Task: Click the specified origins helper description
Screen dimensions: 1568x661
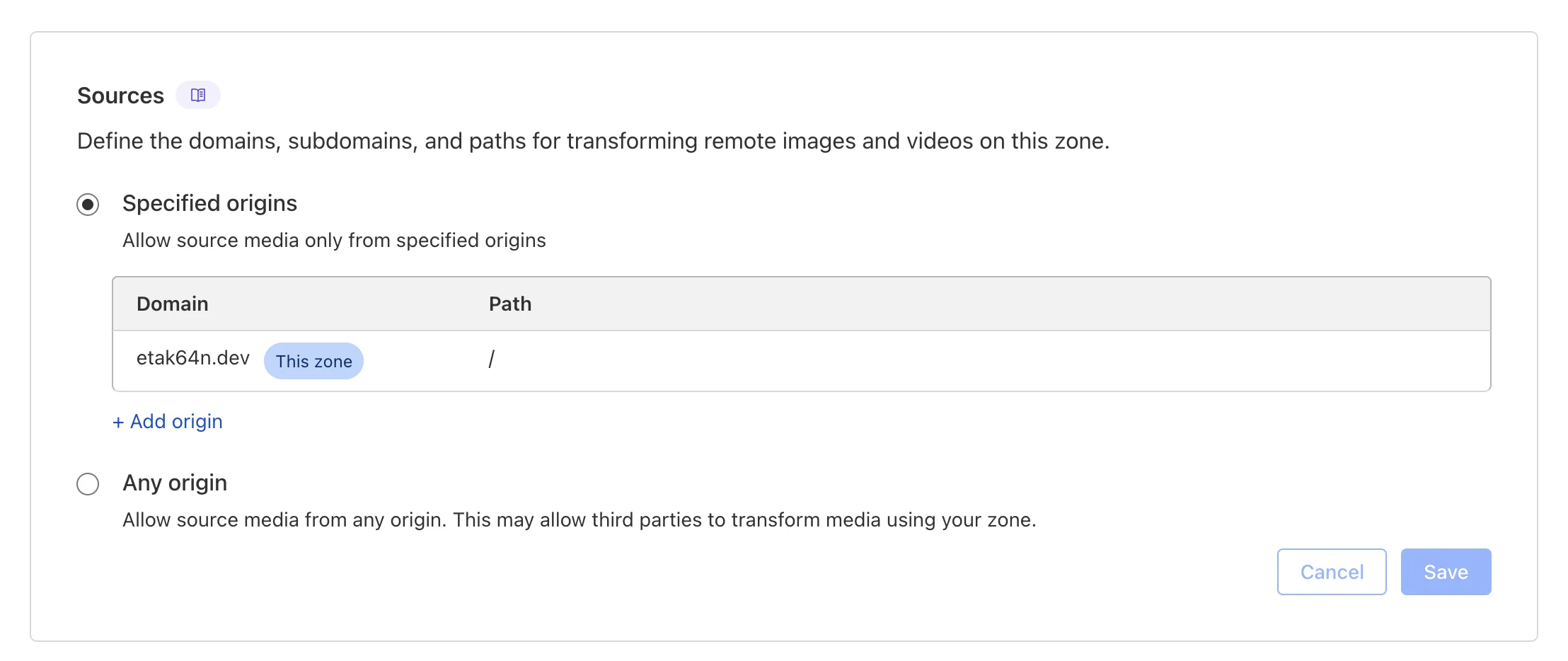Action: tap(334, 241)
